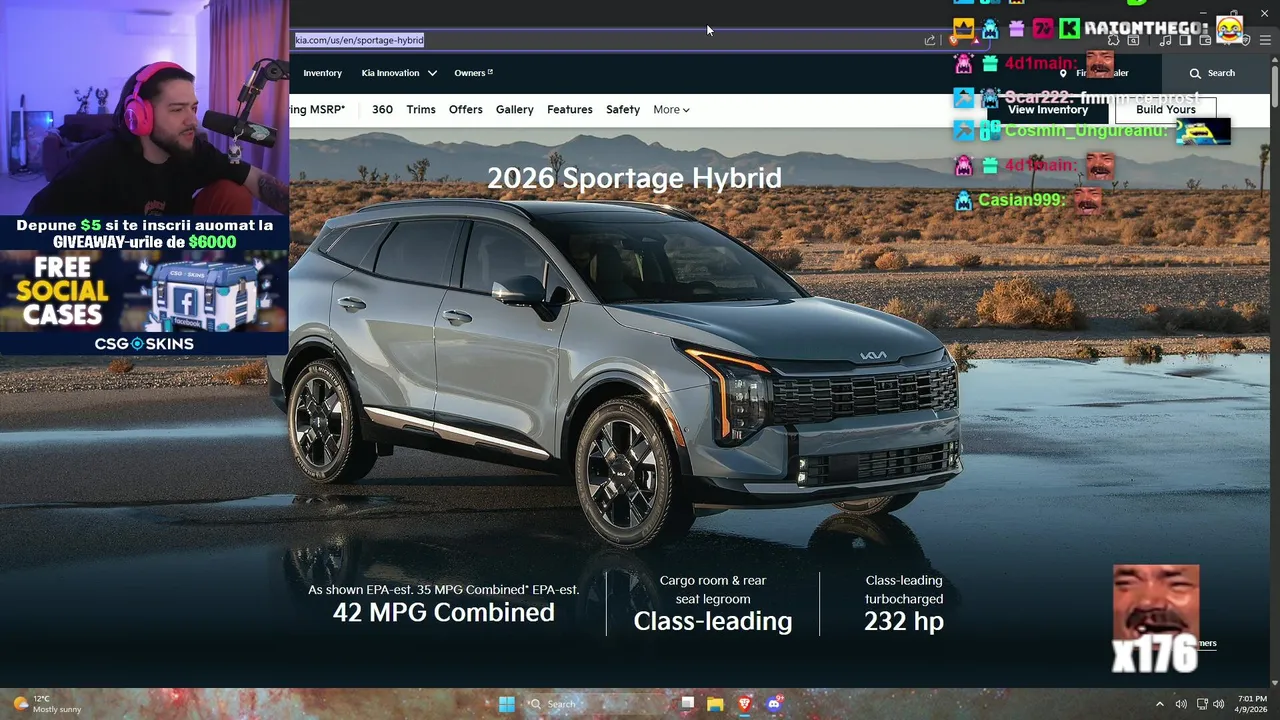1280x720 pixels.
Task: Expand the Kia Innovation dropdown
Action: [x=399, y=73]
